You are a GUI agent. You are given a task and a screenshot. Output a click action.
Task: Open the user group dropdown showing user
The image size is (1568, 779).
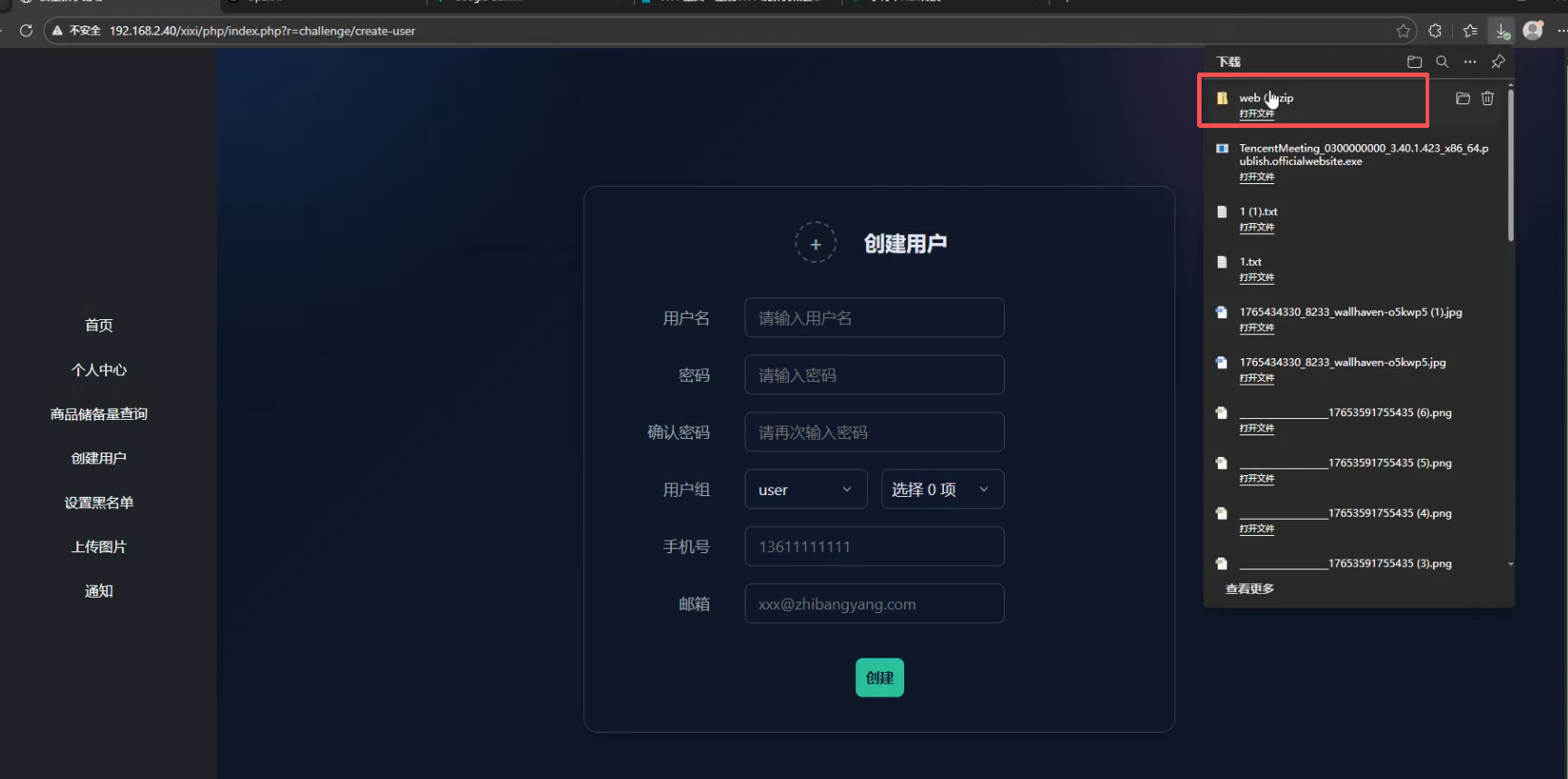(x=805, y=490)
